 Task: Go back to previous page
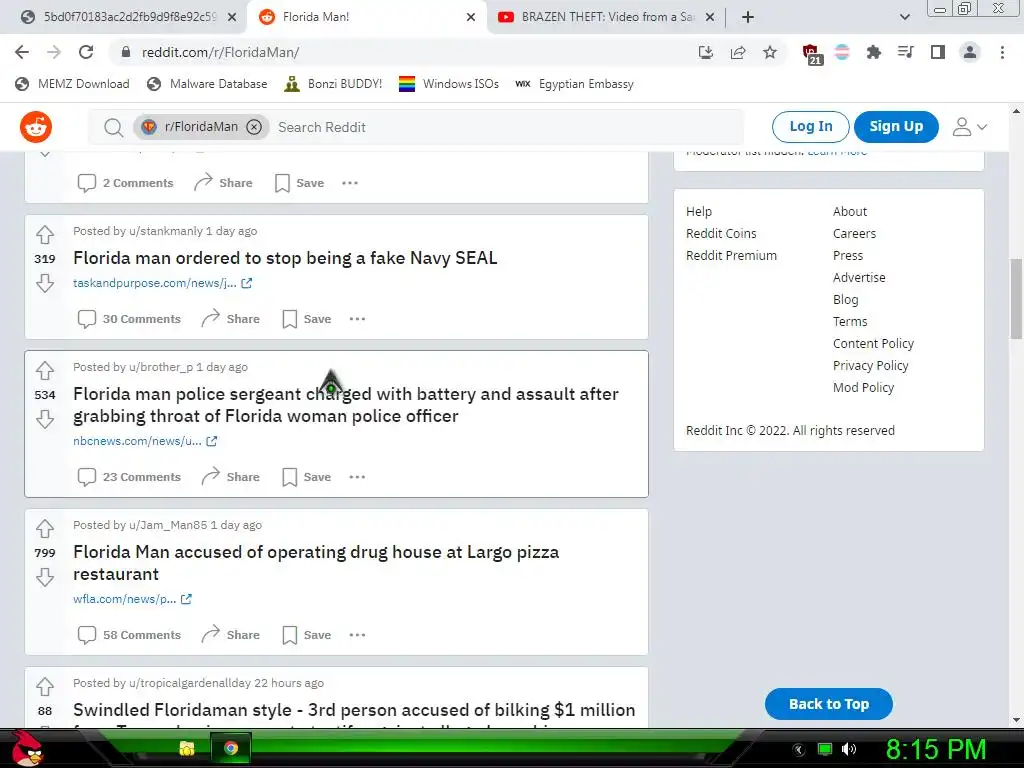22,52
